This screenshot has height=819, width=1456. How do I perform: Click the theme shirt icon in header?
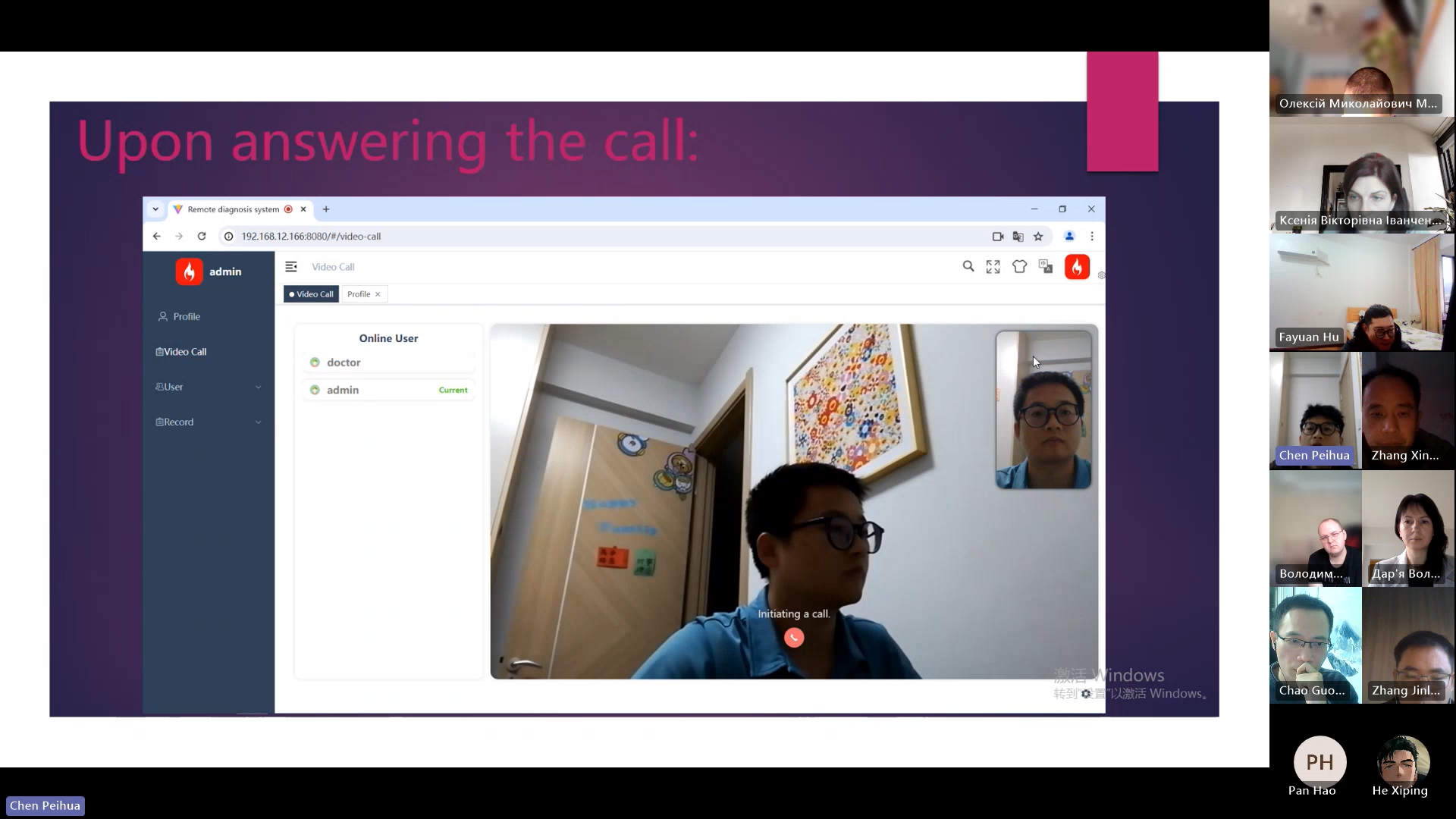pyautogui.click(x=1019, y=267)
